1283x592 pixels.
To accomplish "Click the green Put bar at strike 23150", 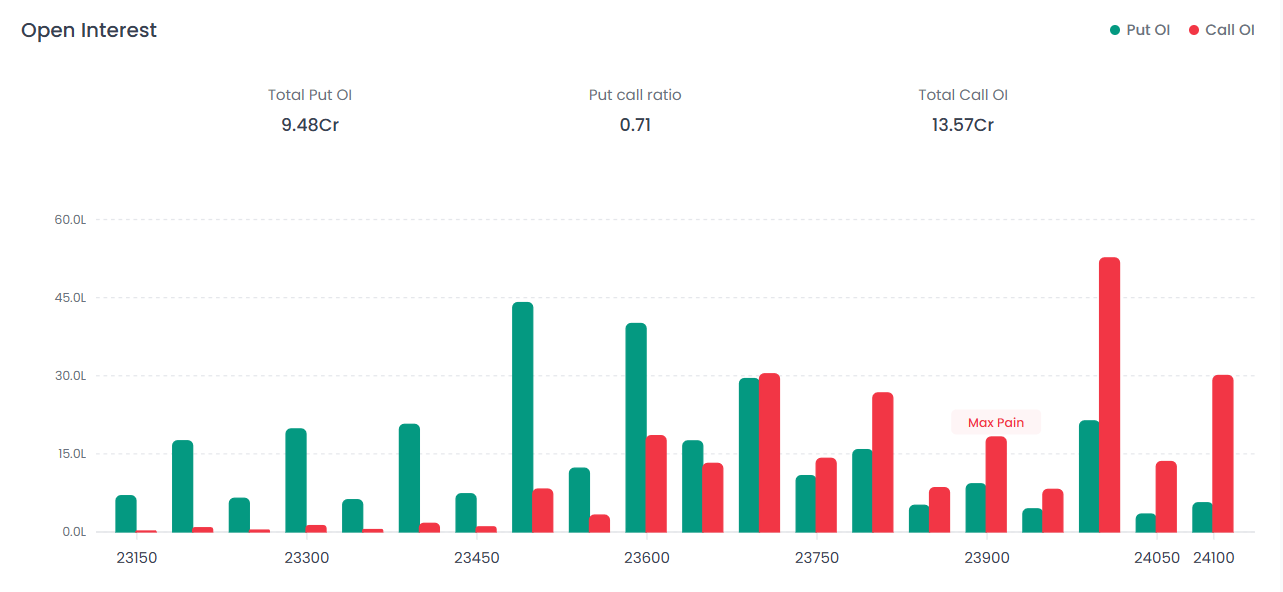I will pyautogui.click(x=126, y=514).
